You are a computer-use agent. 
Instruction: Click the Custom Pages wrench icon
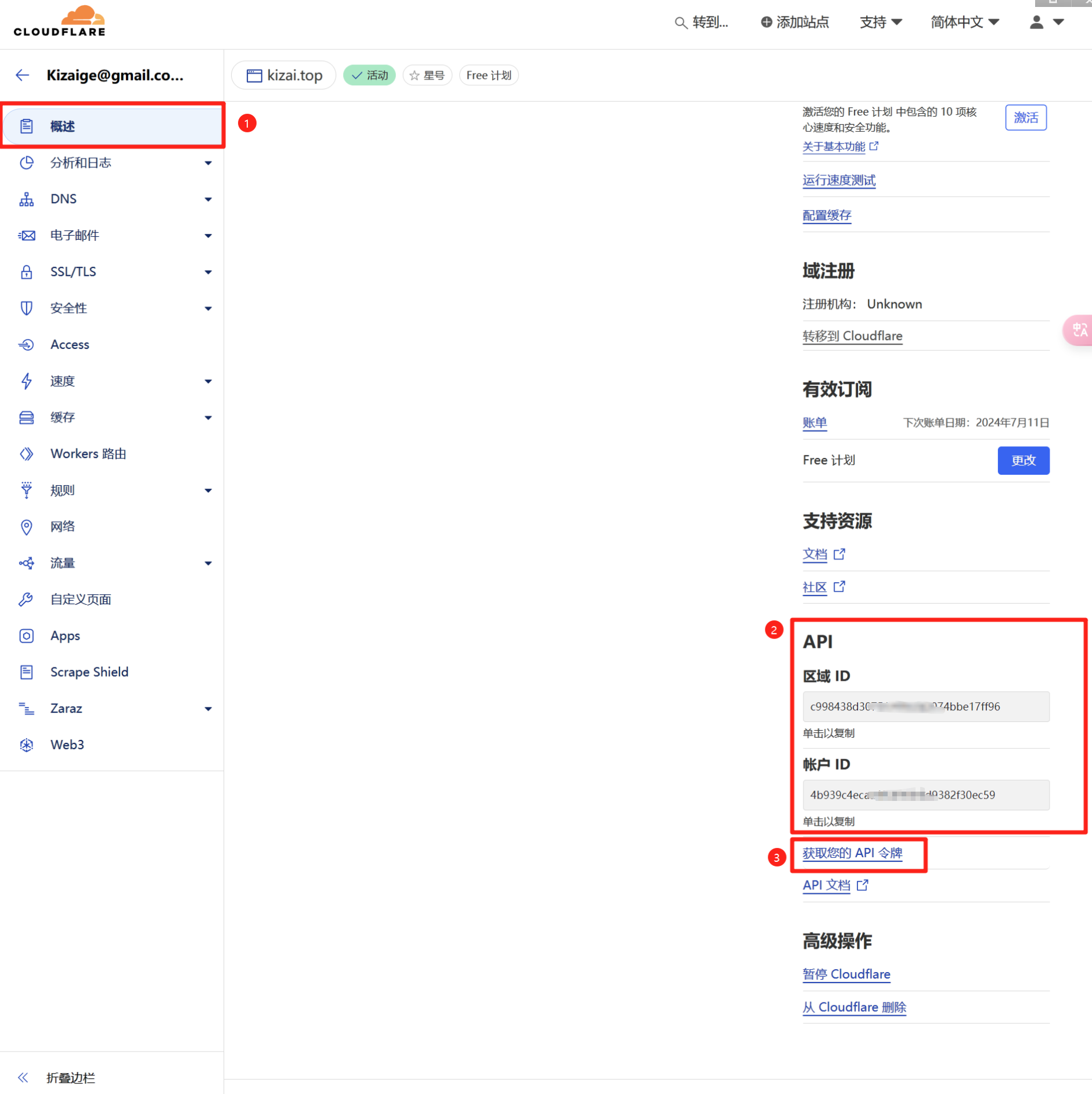[x=26, y=600]
